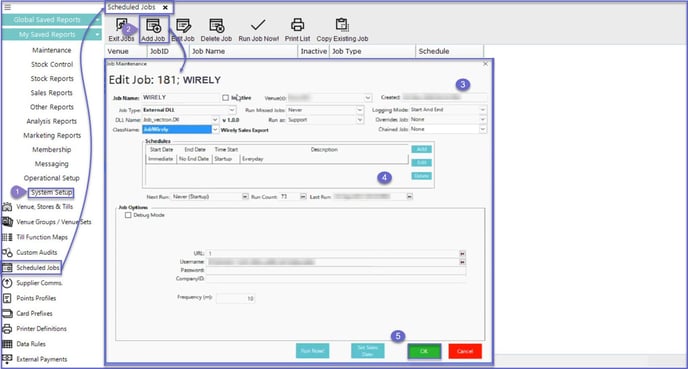Open the Overrides Job dropdown
The image size is (688, 369).
point(483,119)
